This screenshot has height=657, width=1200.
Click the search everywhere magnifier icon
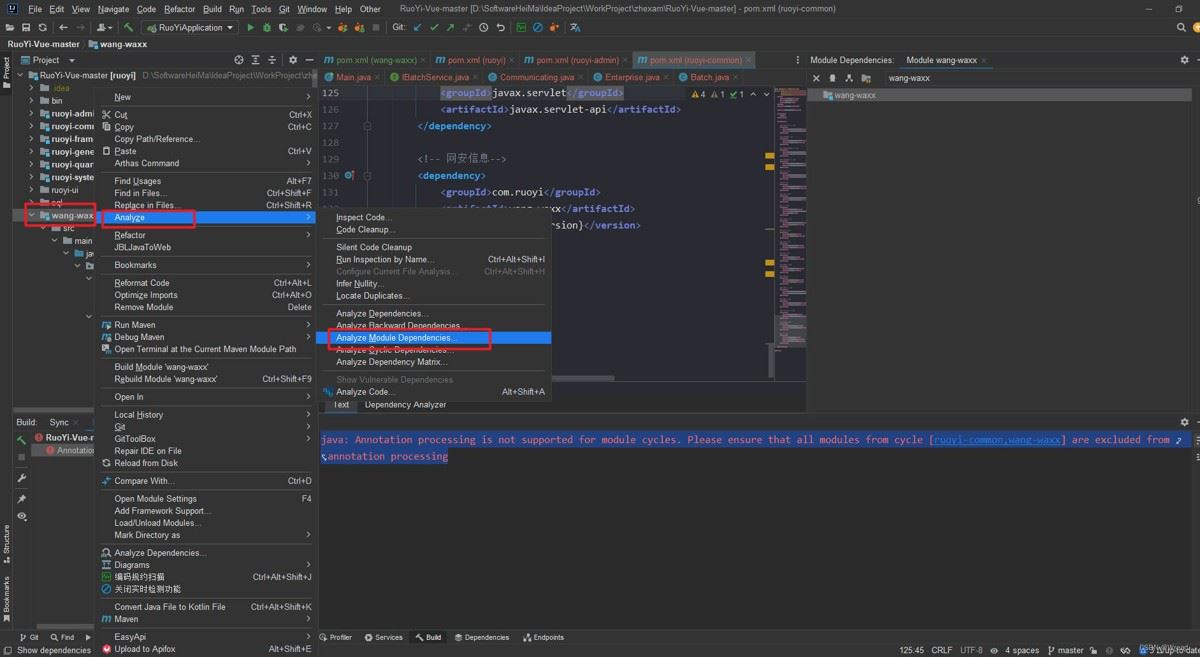pos(1180,28)
